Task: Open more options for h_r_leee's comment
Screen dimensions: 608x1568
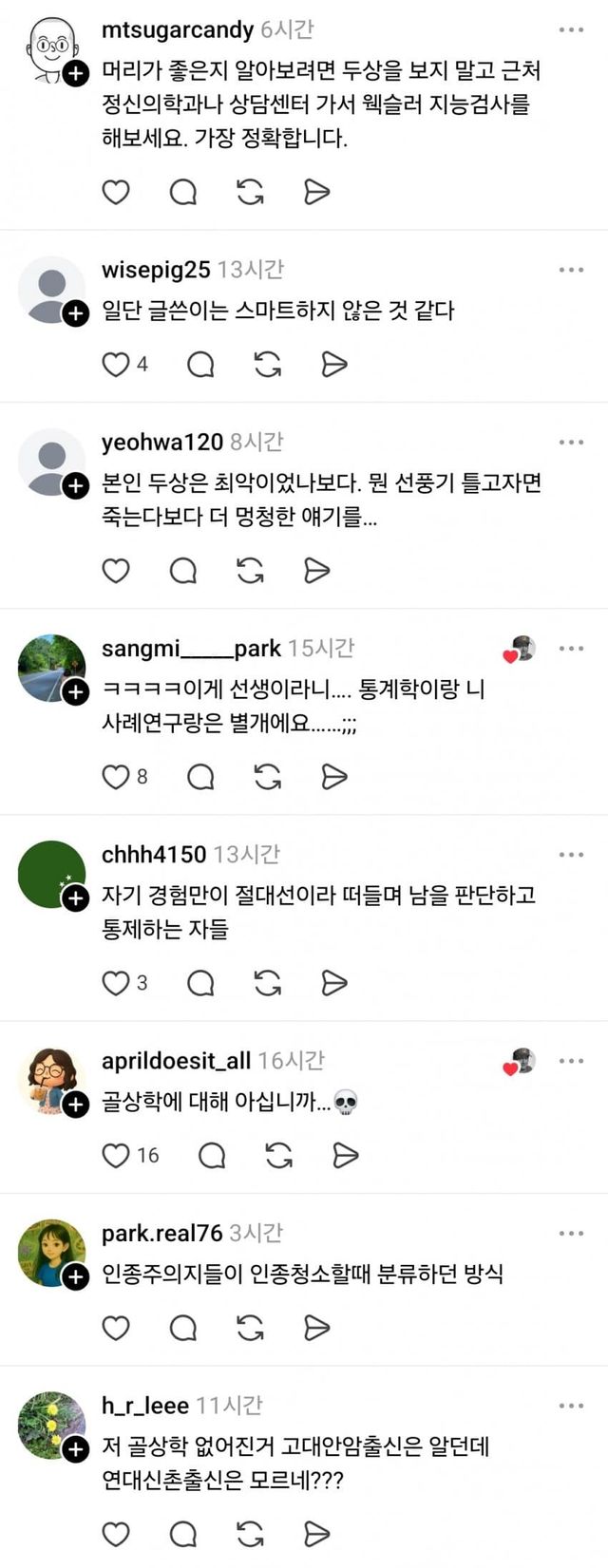Action: [x=571, y=1406]
